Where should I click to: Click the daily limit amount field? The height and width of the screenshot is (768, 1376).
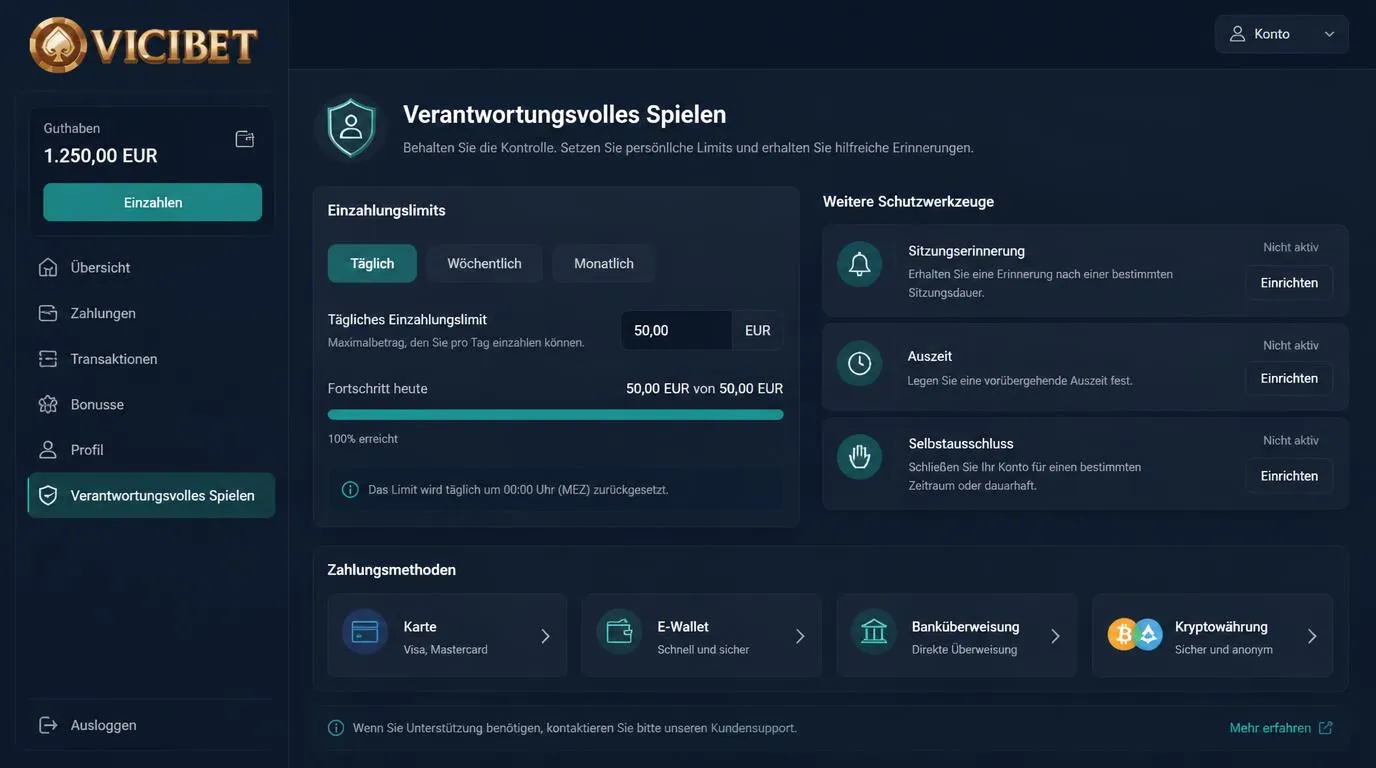click(676, 330)
